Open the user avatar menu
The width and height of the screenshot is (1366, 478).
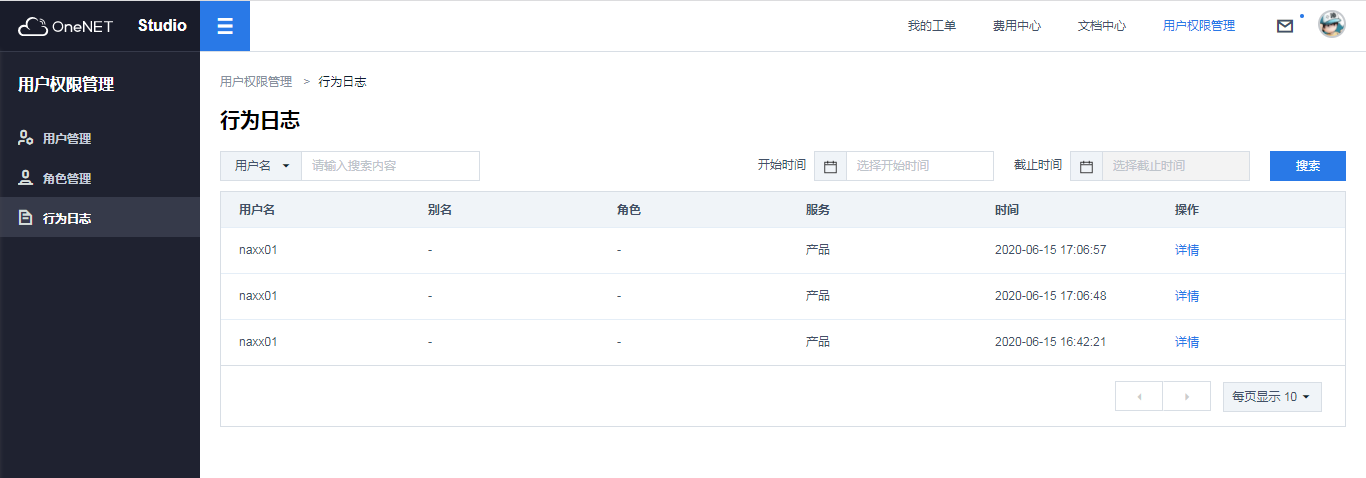point(1332,25)
